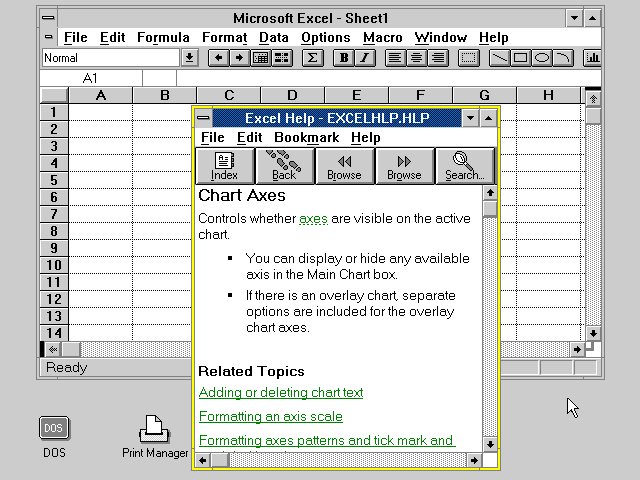Click the Select All corner button of worksheet
The height and width of the screenshot is (480, 640).
[54, 96]
